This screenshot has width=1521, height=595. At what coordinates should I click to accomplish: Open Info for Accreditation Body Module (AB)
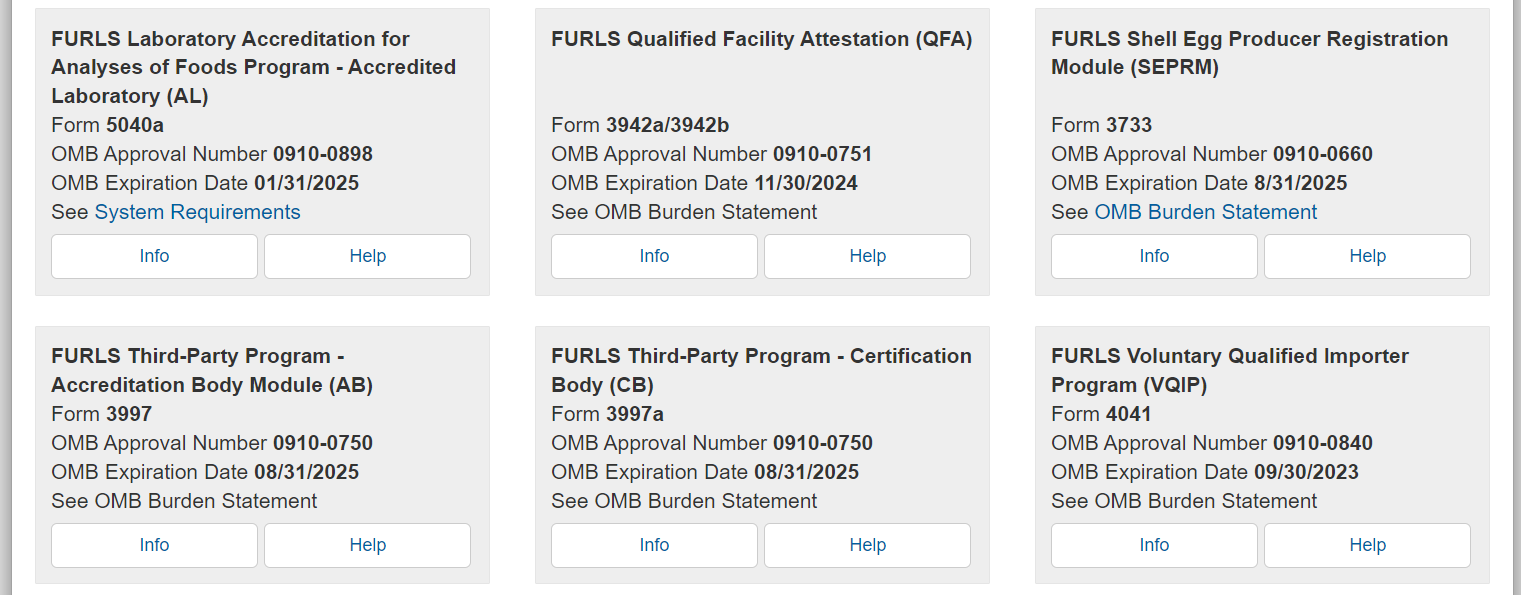point(154,545)
